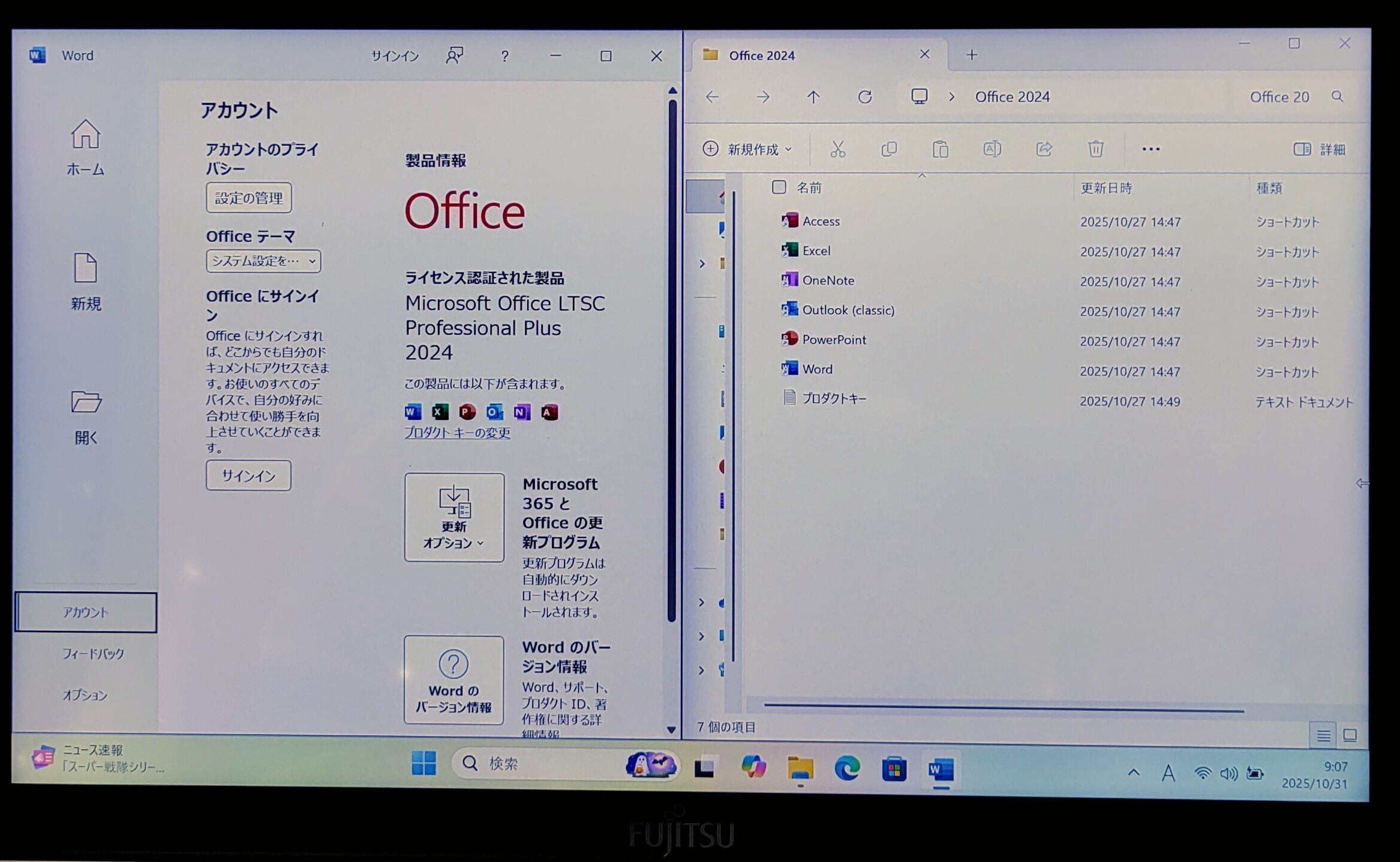Click the Cut scissors icon in Explorer toolbar
The image size is (1400, 862).
837,149
